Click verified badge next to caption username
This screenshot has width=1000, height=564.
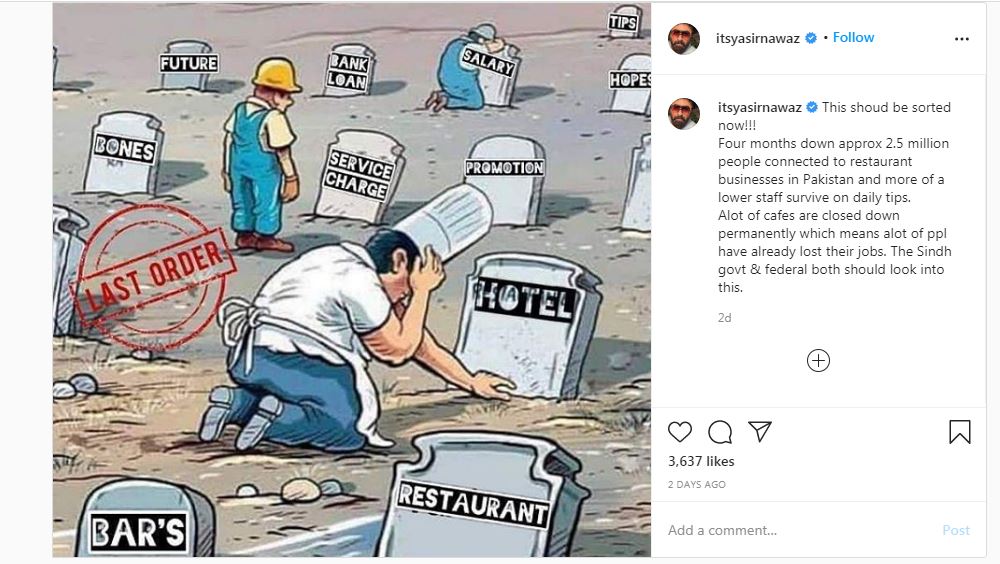[x=812, y=107]
